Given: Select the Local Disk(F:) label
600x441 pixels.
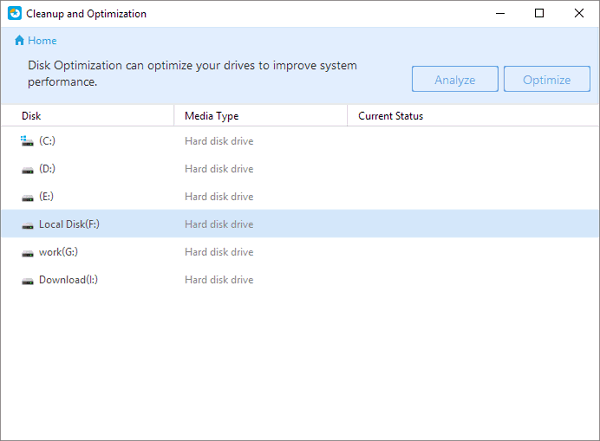Looking at the screenshot, I should [x=69, y=224].
